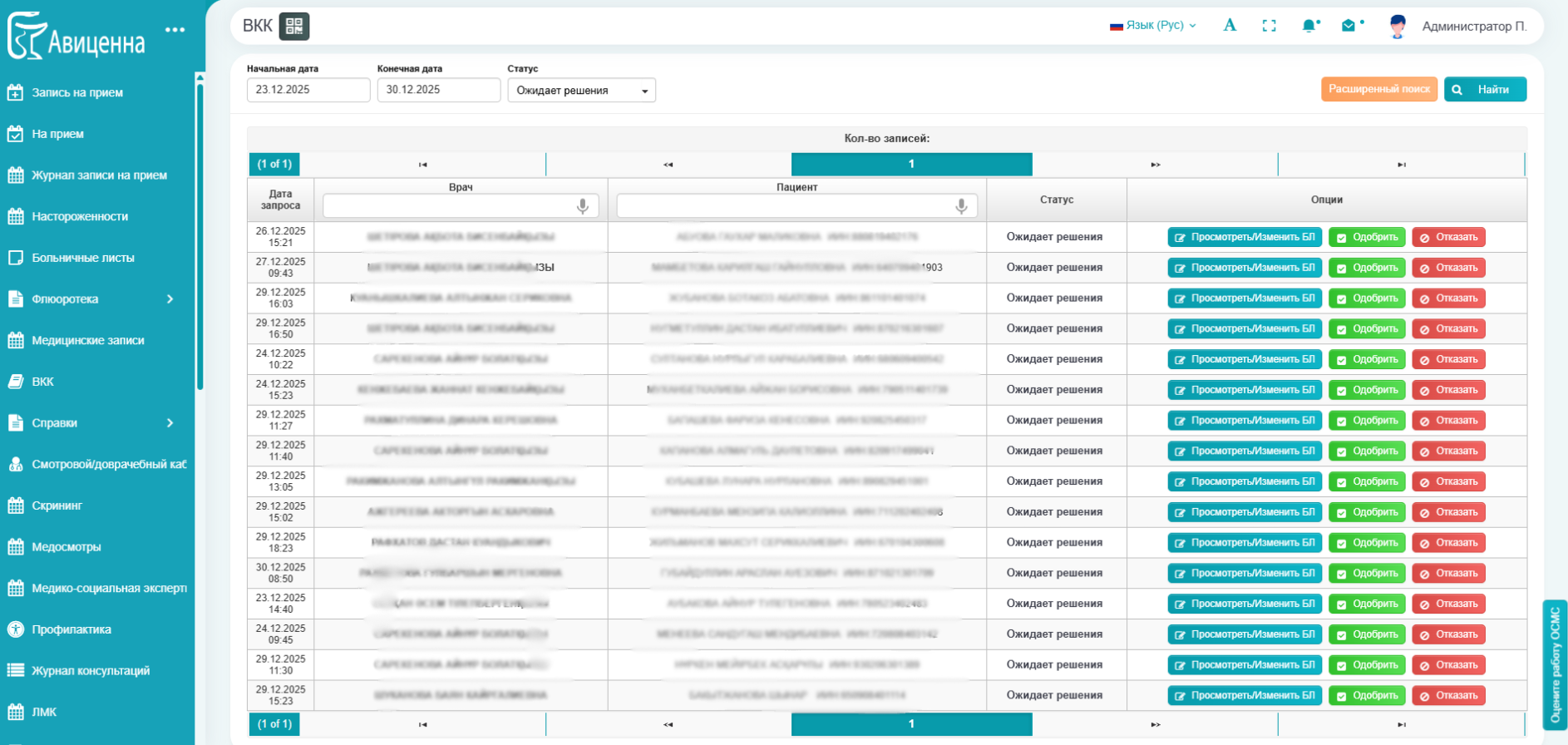Screen dimensions: 1568x745
Task: Approve the 26.12.2025 15:21 request with Одобрить
Action: [1366, 238]
